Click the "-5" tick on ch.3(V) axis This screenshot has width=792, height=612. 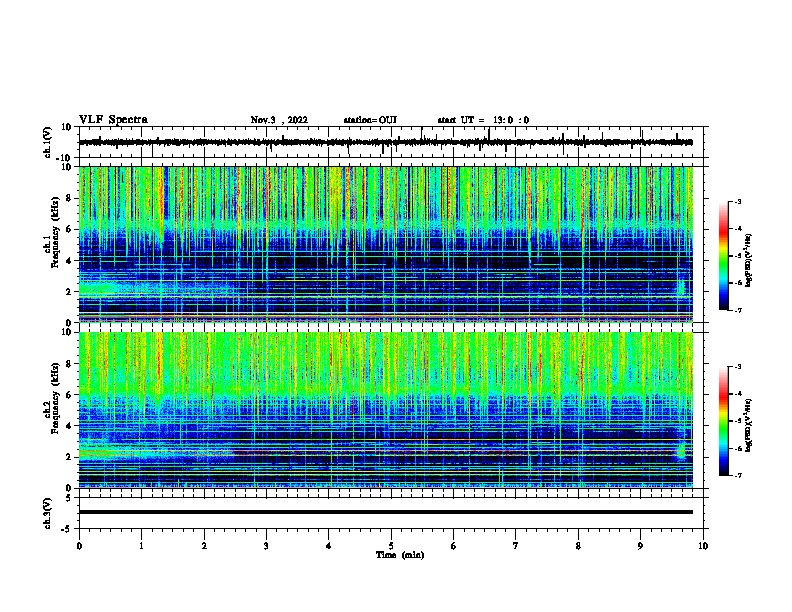(x=68, y=529)
